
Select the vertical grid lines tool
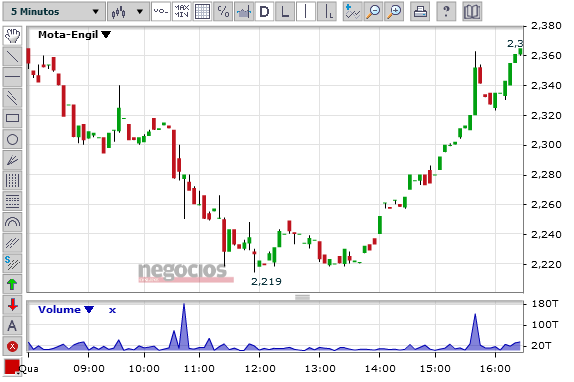click(12, 180)
